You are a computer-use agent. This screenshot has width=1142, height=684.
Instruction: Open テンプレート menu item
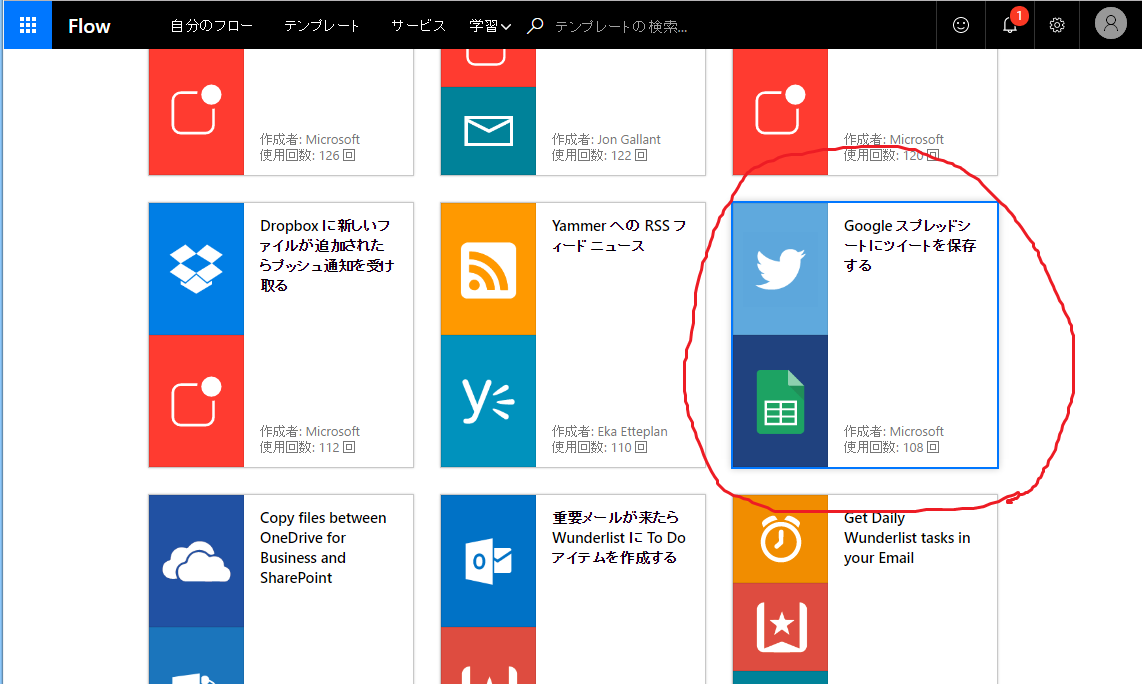click(x=321, y=26)
